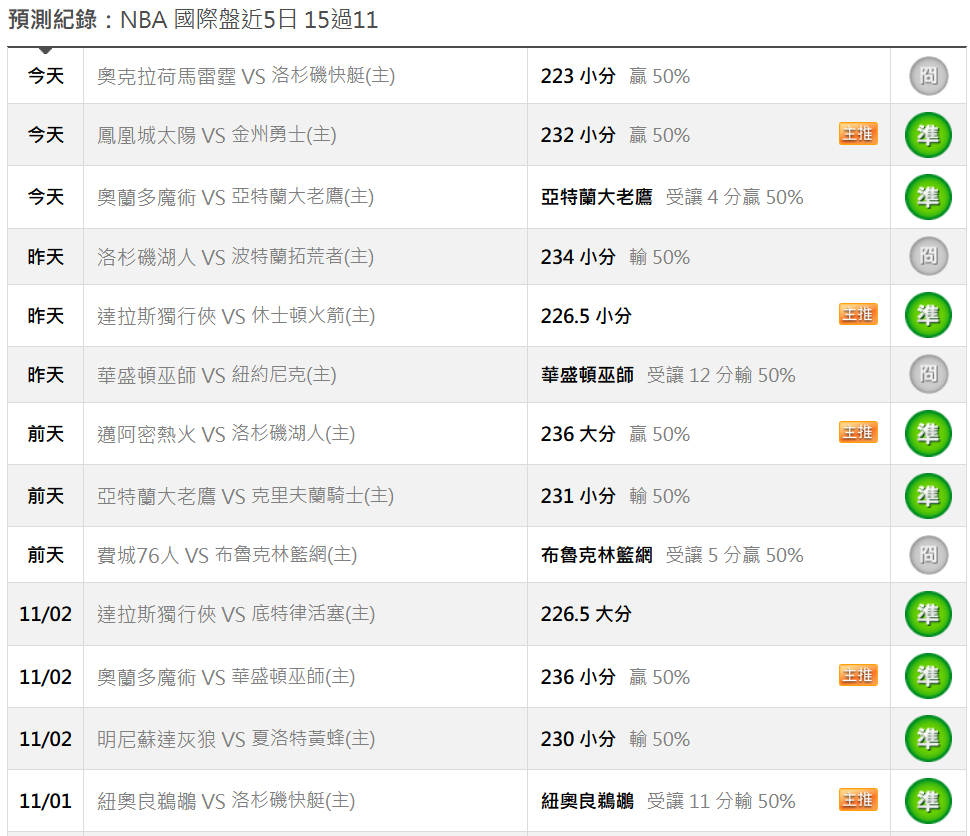Click 主推 badge on 達拉斯獨行俠 VS 休士頓火箭 row
Image resolution: width=970 pixels, height=836 pixels.
click(x=858, y=314)
